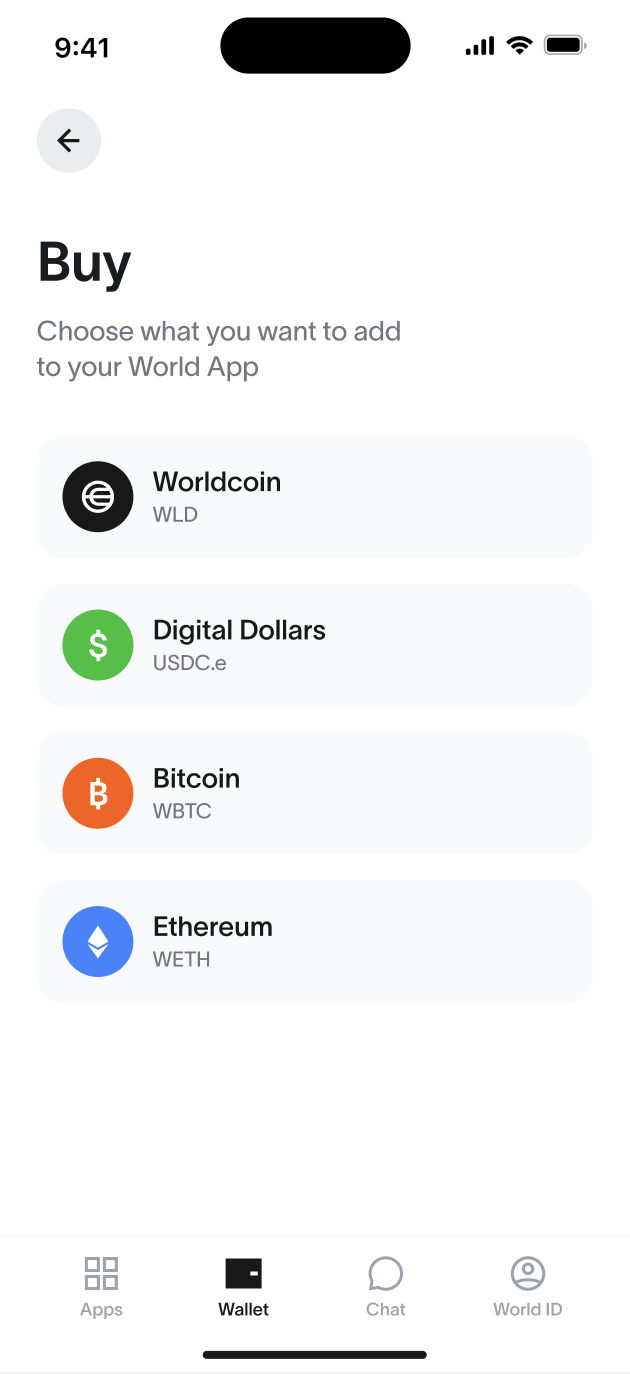Pick Ethereum WETH from the list
The width and height of the screenshot is (630, 1374).
click(x=315, y=941)
